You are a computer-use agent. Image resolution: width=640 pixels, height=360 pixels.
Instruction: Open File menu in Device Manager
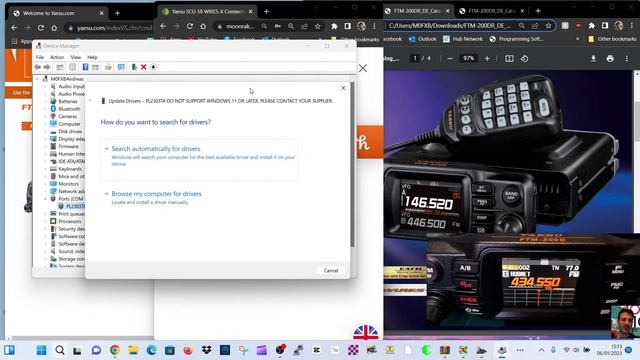tap(40, 57)
